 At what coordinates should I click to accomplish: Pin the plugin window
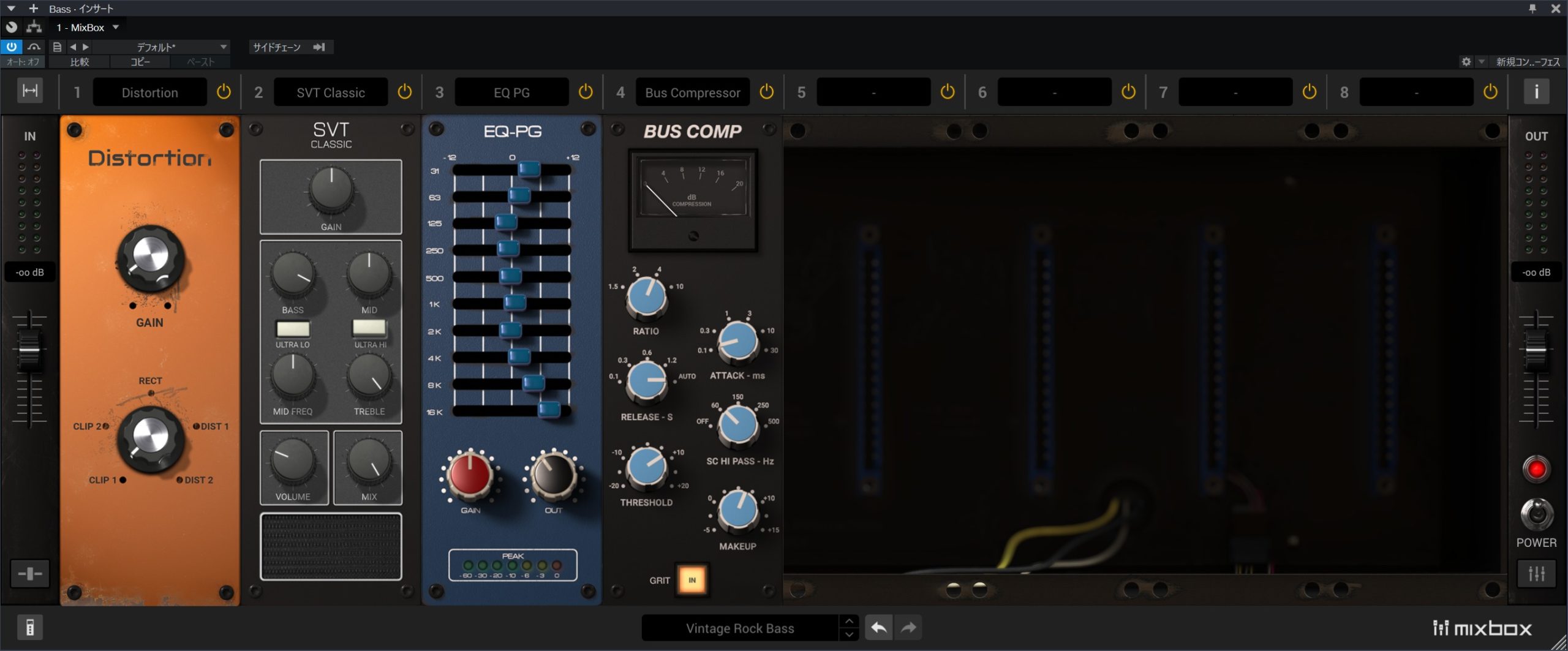pyautogui.click(x=1532, y=9)
